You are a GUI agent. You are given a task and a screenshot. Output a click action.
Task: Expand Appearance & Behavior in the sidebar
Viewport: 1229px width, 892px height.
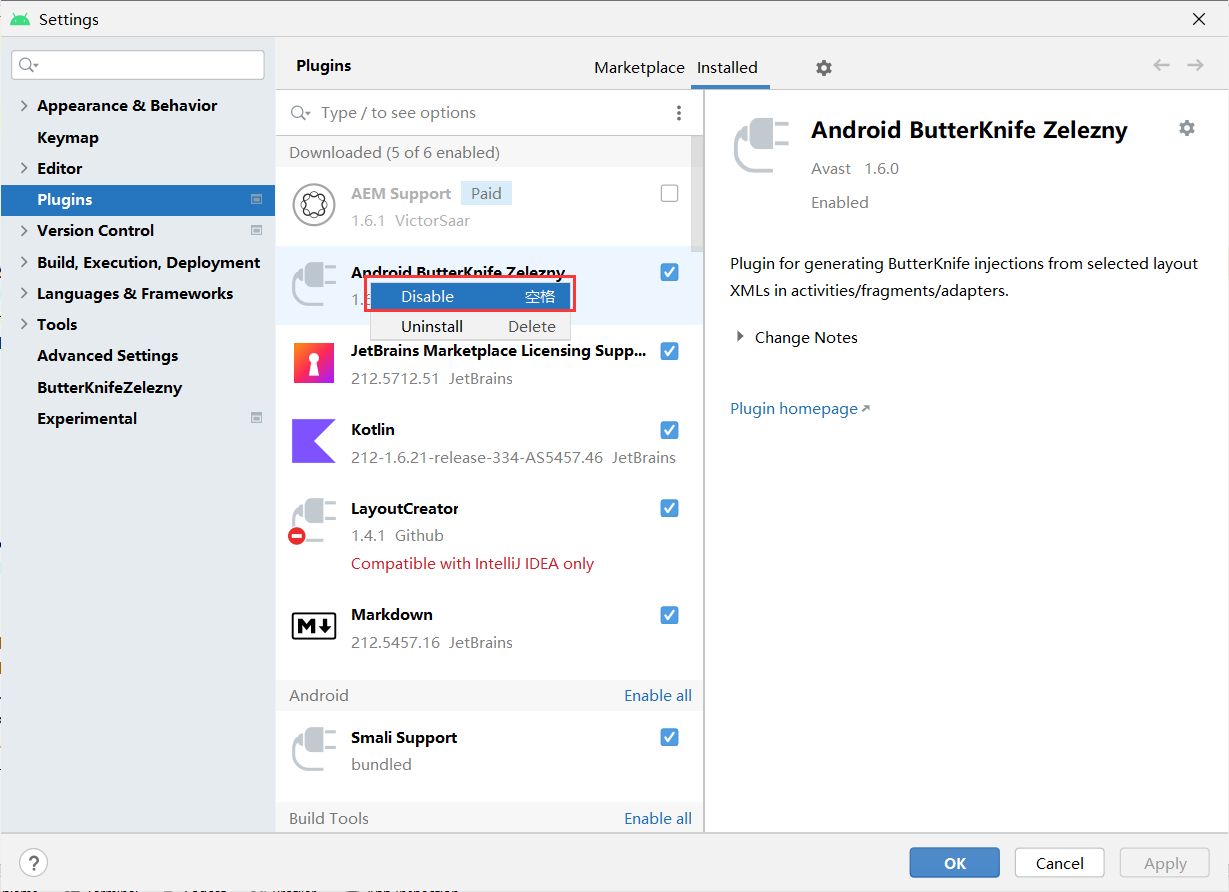23,105
